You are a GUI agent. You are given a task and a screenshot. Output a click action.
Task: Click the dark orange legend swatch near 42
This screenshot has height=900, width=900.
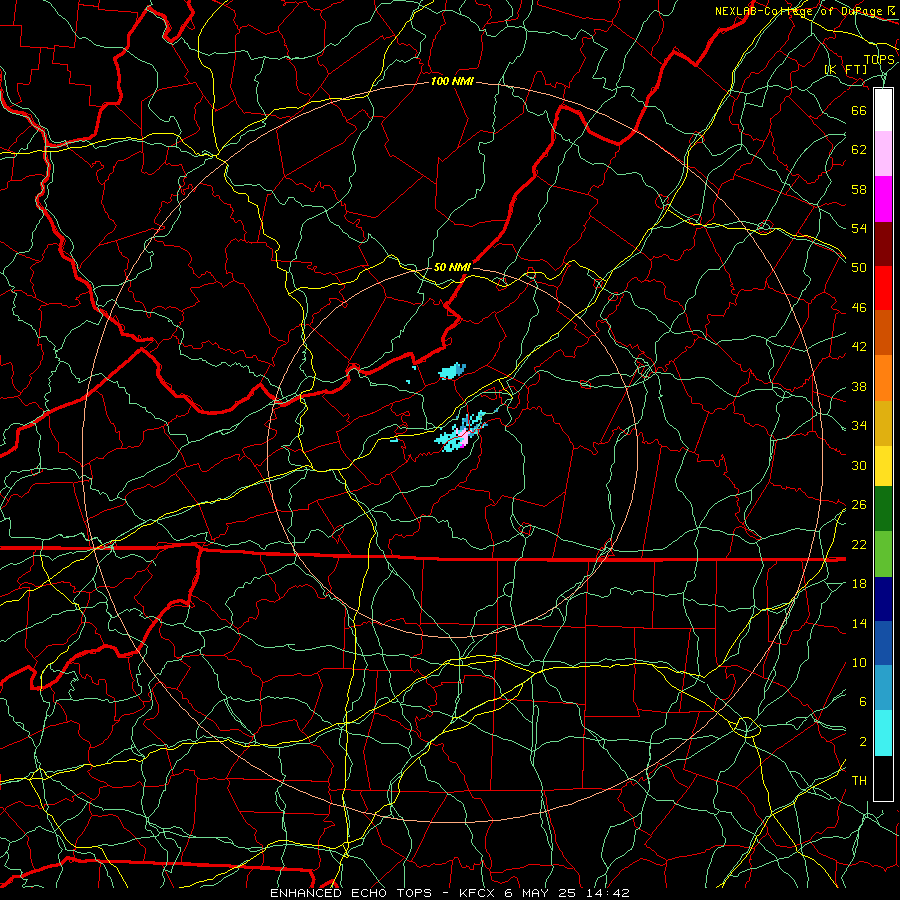click(883, 333)
